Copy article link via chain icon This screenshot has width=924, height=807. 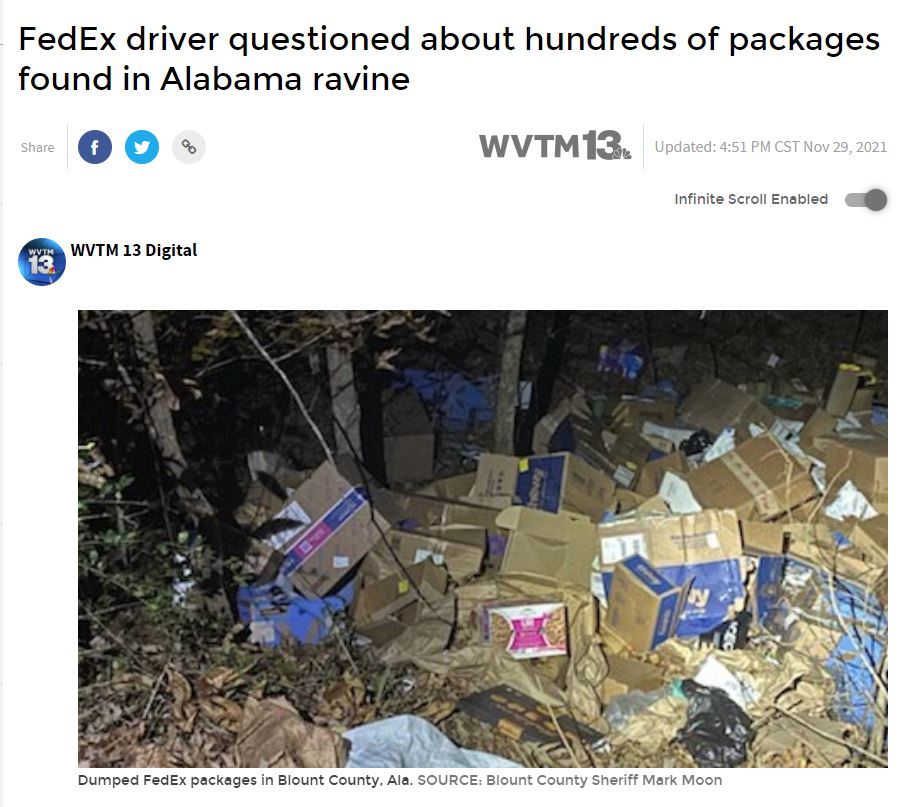(189, 147)
